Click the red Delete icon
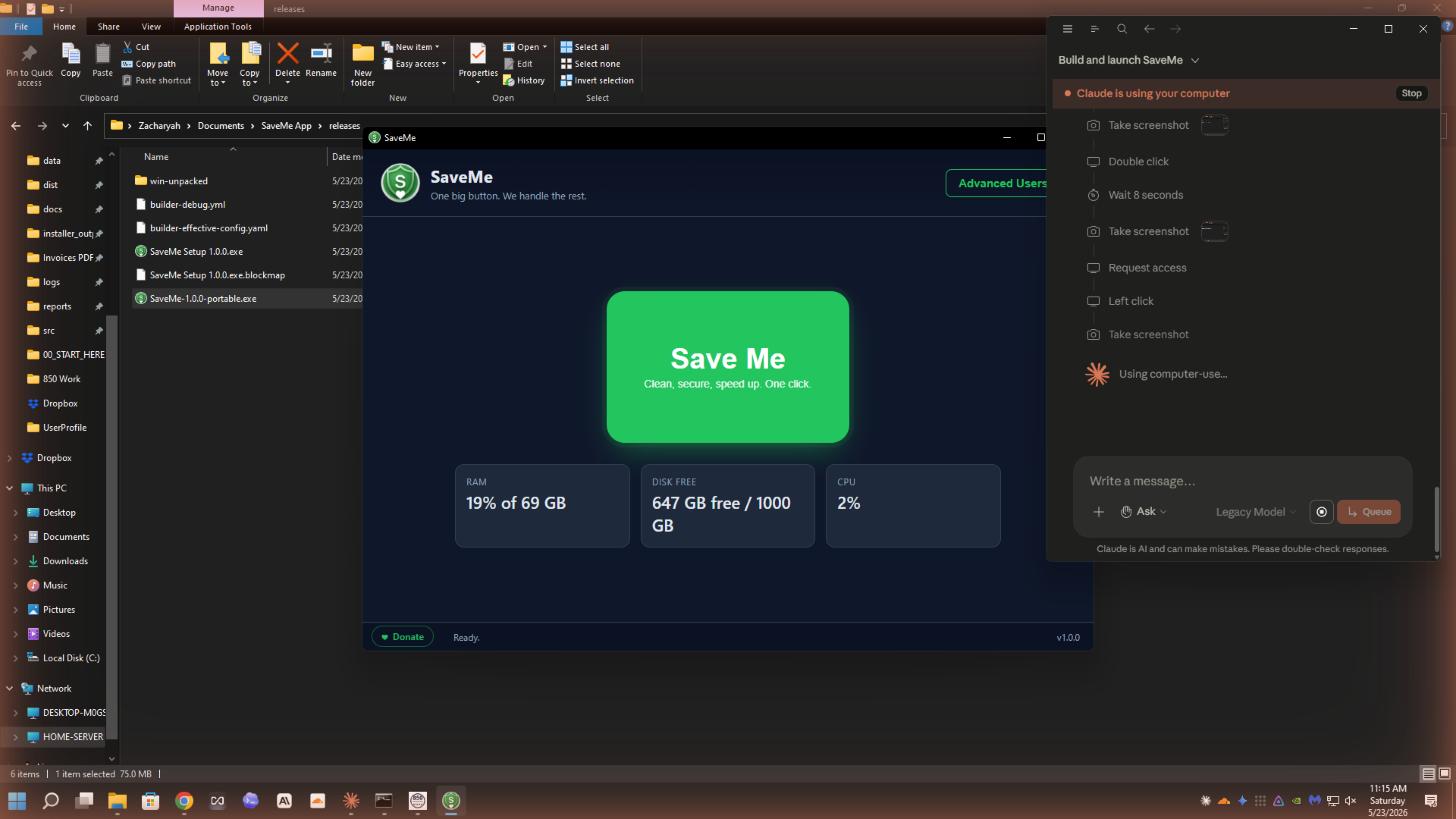The width and height of the screenshot is (1456, 819). 288,53
